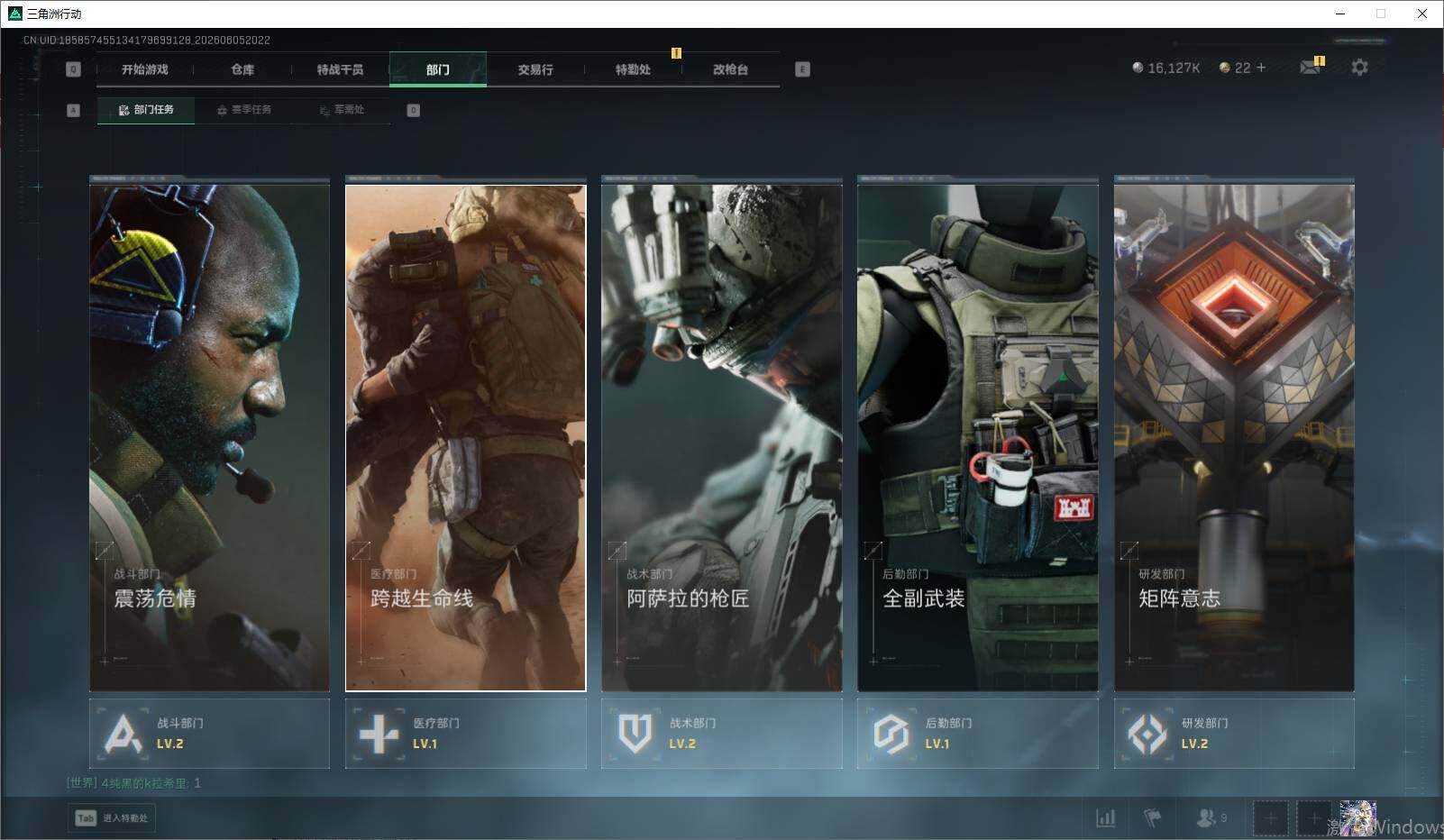Click the second empty squad slot plus

(x=1313, y=818)
